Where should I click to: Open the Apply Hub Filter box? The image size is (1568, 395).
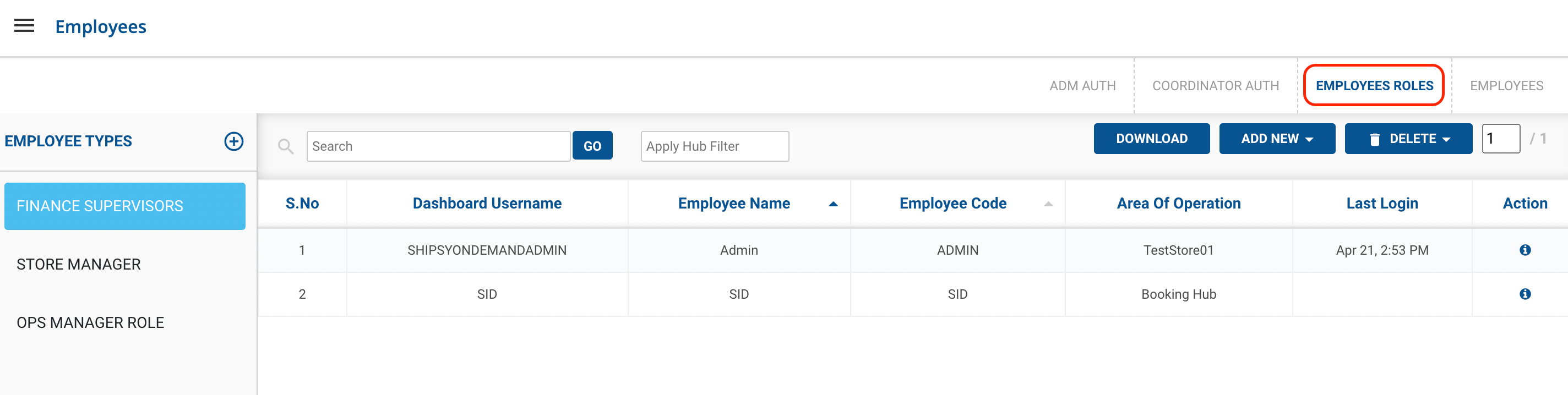coord(714,146)
